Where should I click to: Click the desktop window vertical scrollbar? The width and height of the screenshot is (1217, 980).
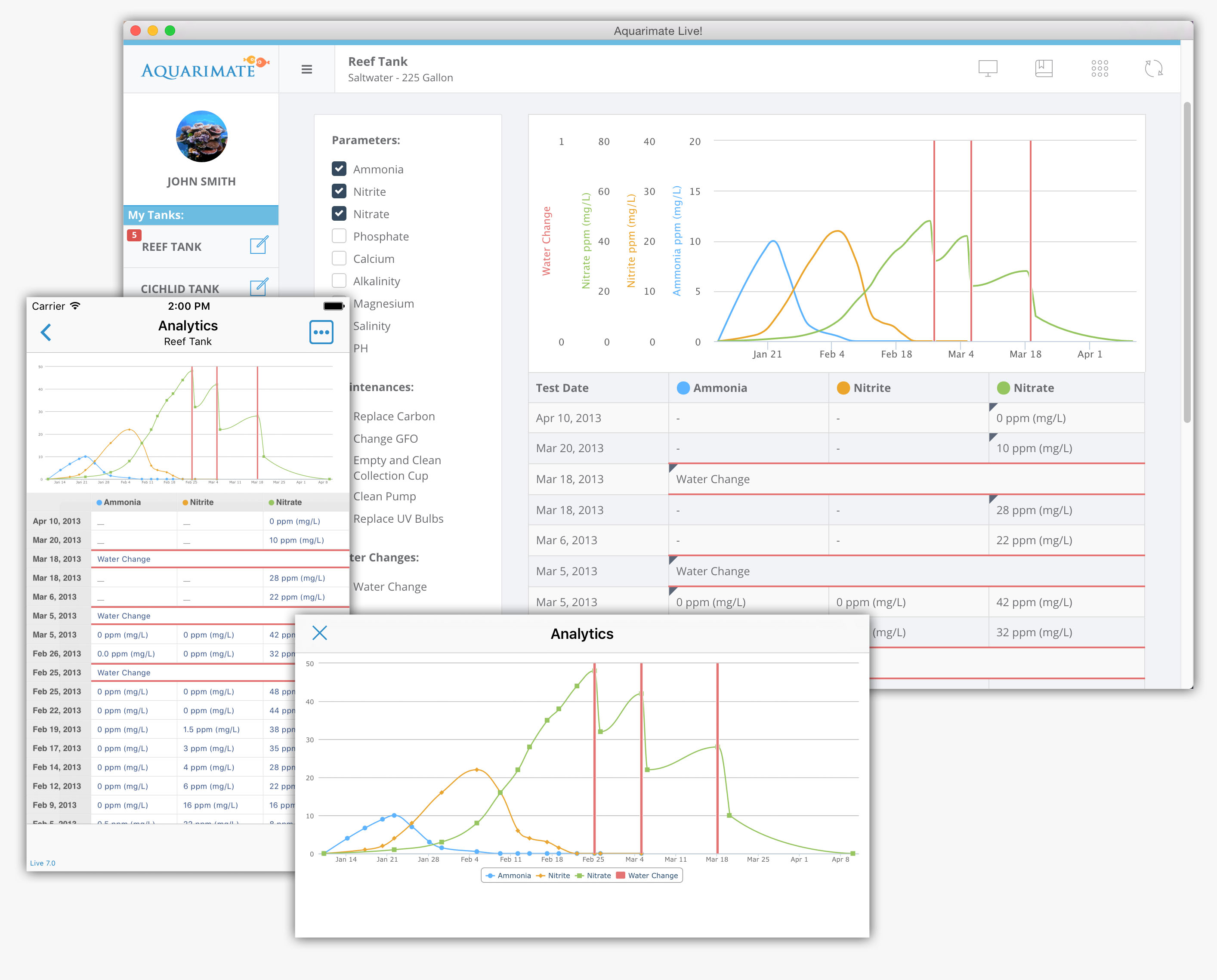click(x=1187, y=262)
